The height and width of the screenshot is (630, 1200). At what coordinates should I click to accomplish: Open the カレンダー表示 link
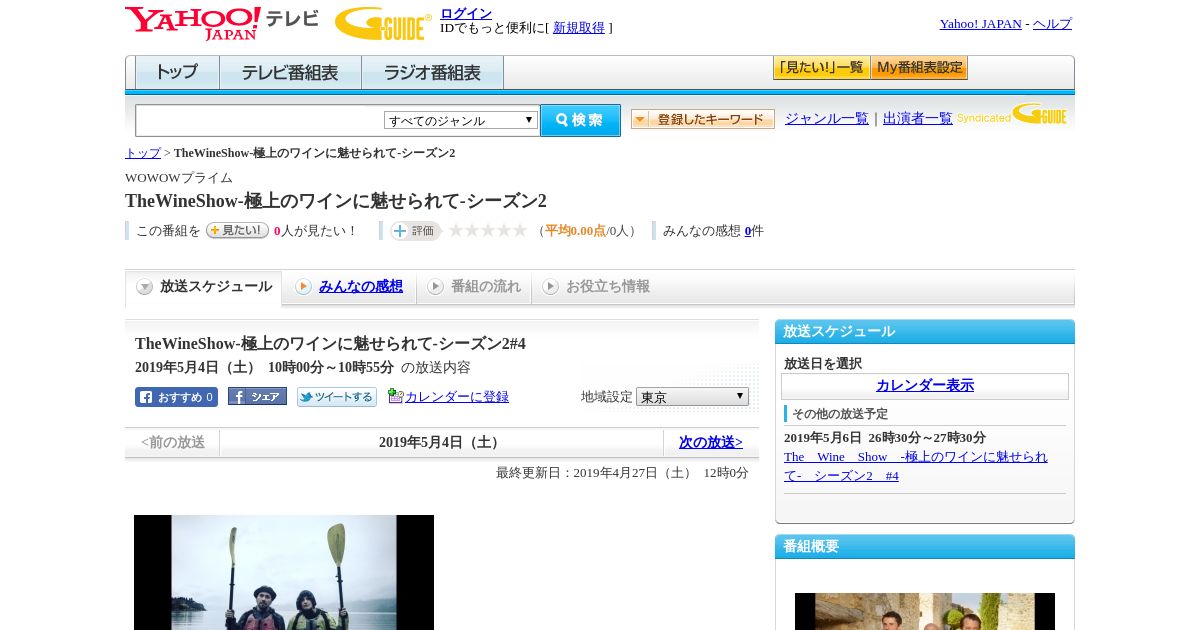click(925, 386)
